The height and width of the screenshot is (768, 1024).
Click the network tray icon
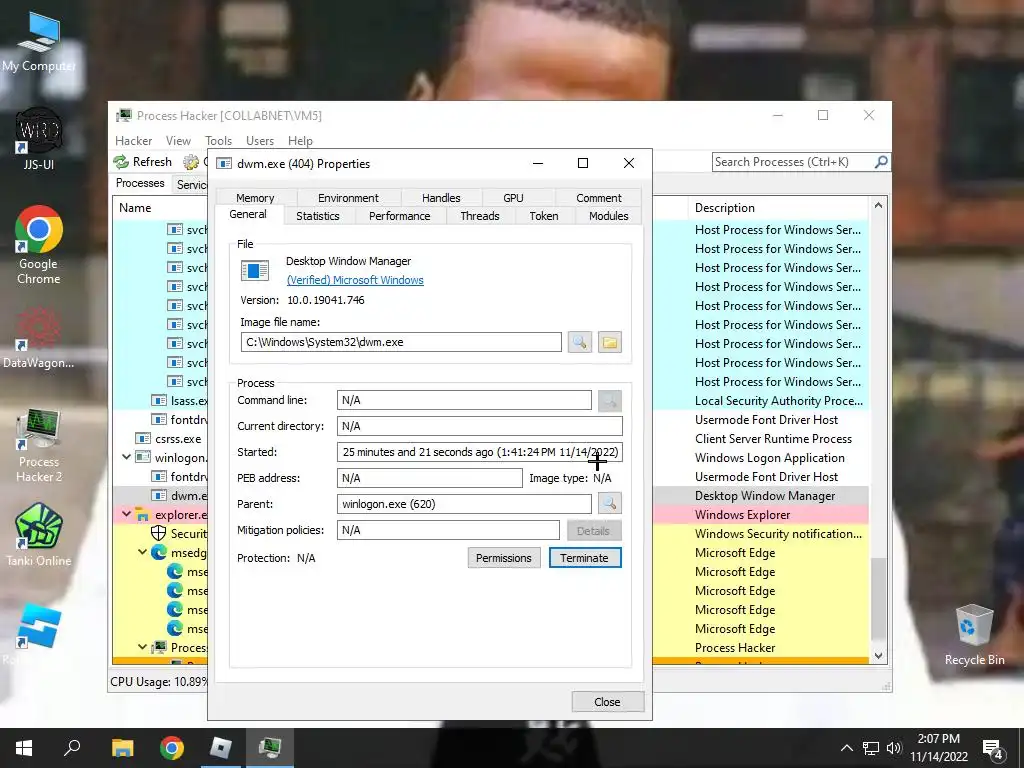pyautogui.click(x=871, y=748)
